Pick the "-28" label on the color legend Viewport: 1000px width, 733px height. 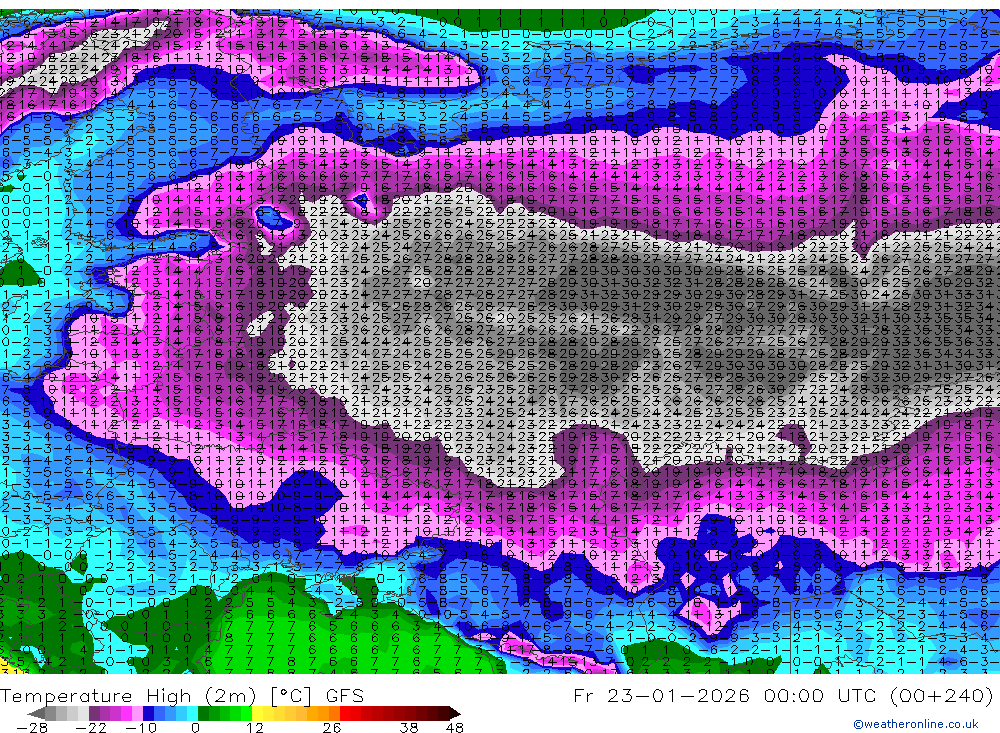point(32,727)
